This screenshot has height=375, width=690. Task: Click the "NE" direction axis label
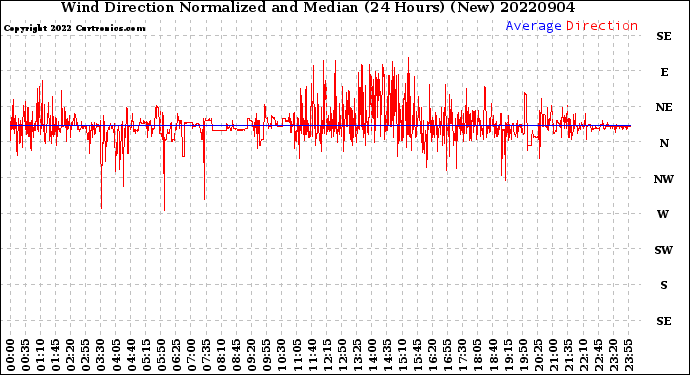click(664, 107)
